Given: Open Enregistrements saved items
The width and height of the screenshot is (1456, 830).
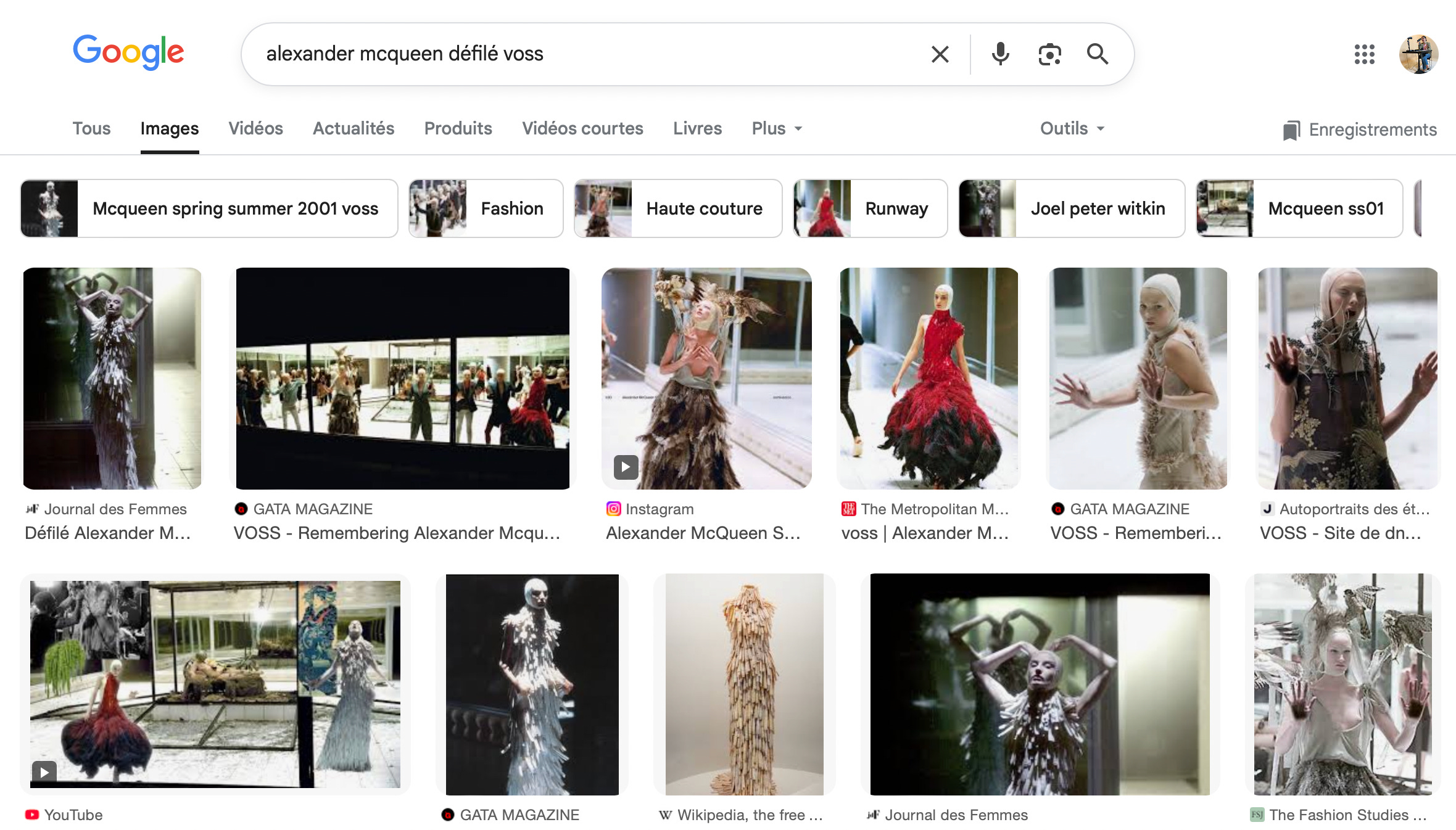Looking at the screenshot, I should pos(1360,129).
